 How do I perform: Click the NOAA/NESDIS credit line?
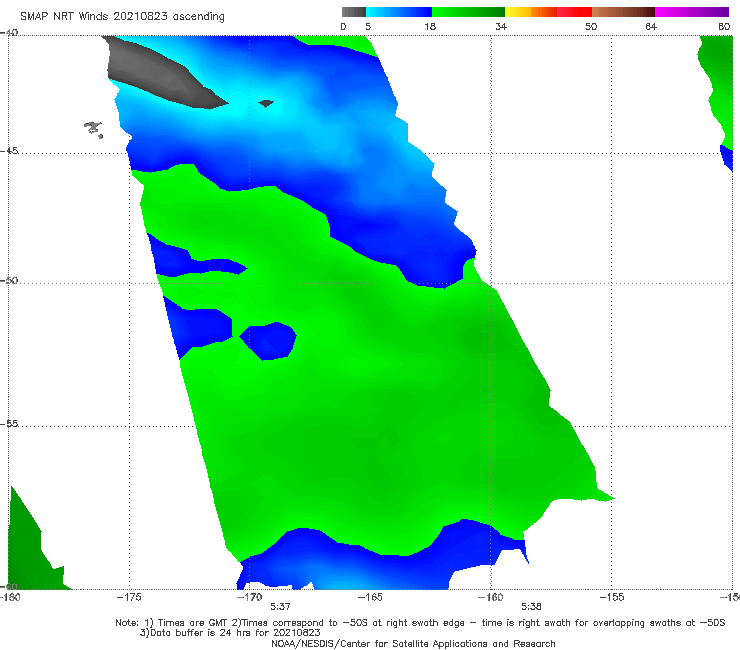click(413, 643)
